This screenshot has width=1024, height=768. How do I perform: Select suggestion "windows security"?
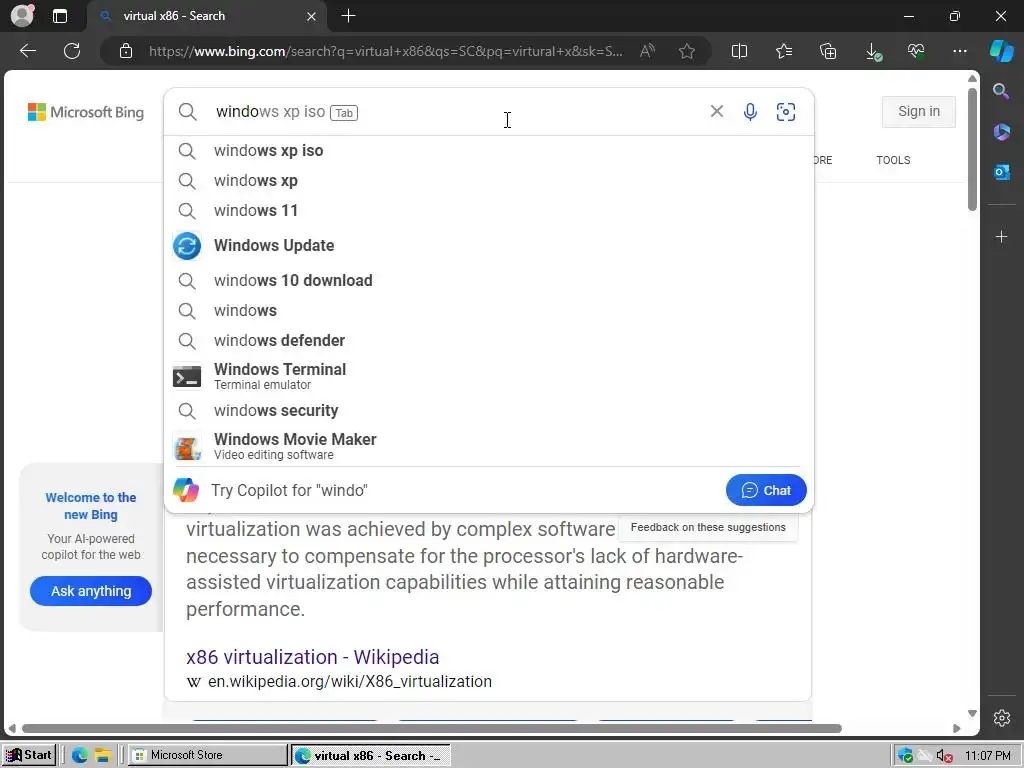click(x=489, y=410)
